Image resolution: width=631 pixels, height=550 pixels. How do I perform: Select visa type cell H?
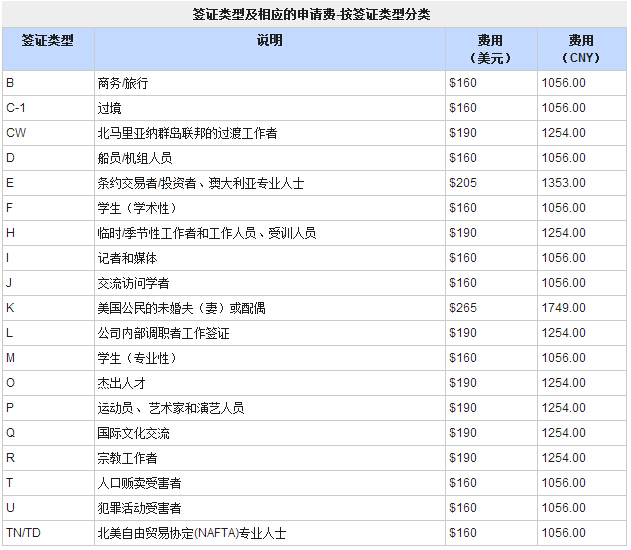(x=48, y=233)
